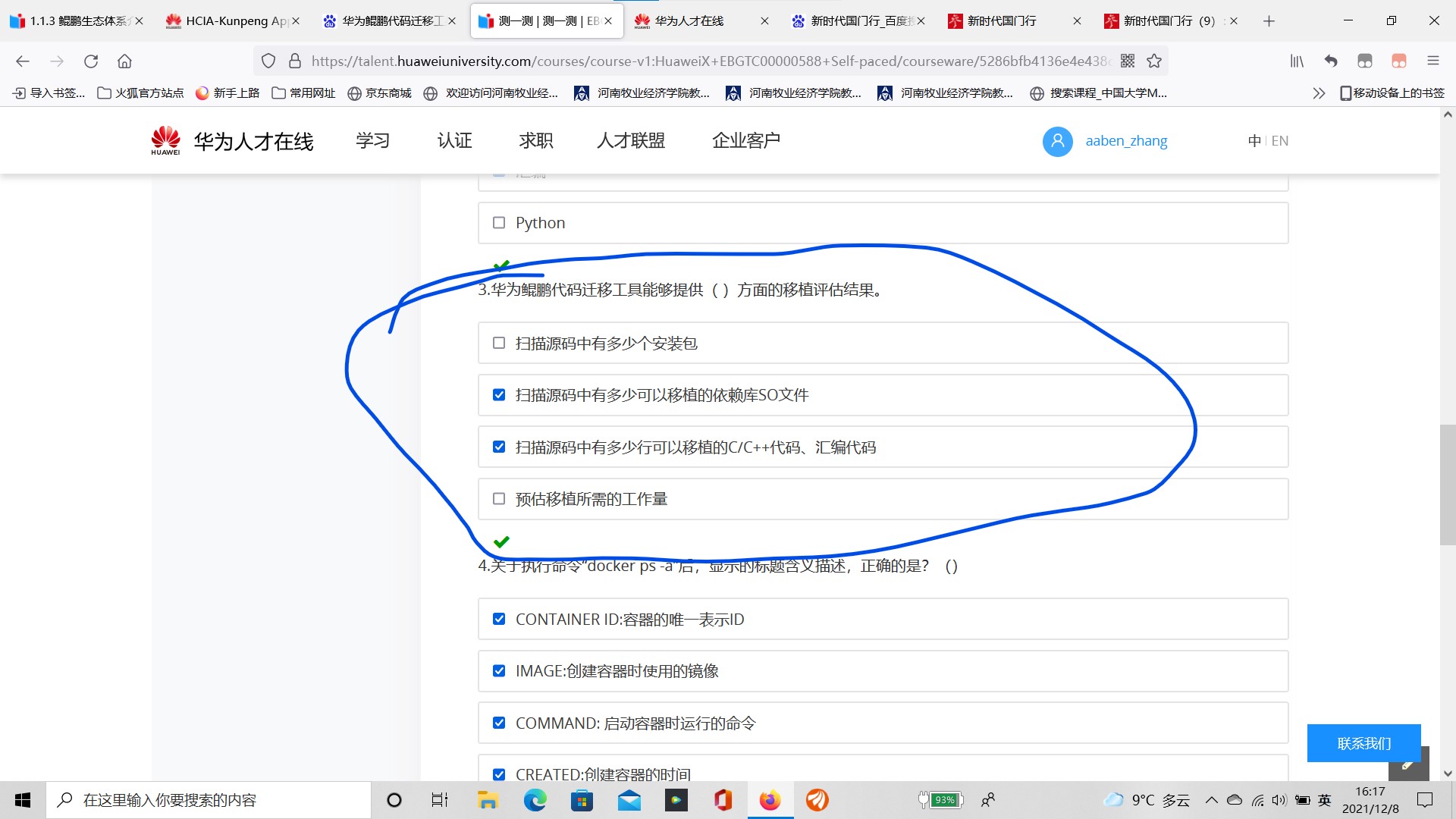1456x819 pixels.
Task: Open Microsoft Edge from taskbar
Action: point(535,800)
